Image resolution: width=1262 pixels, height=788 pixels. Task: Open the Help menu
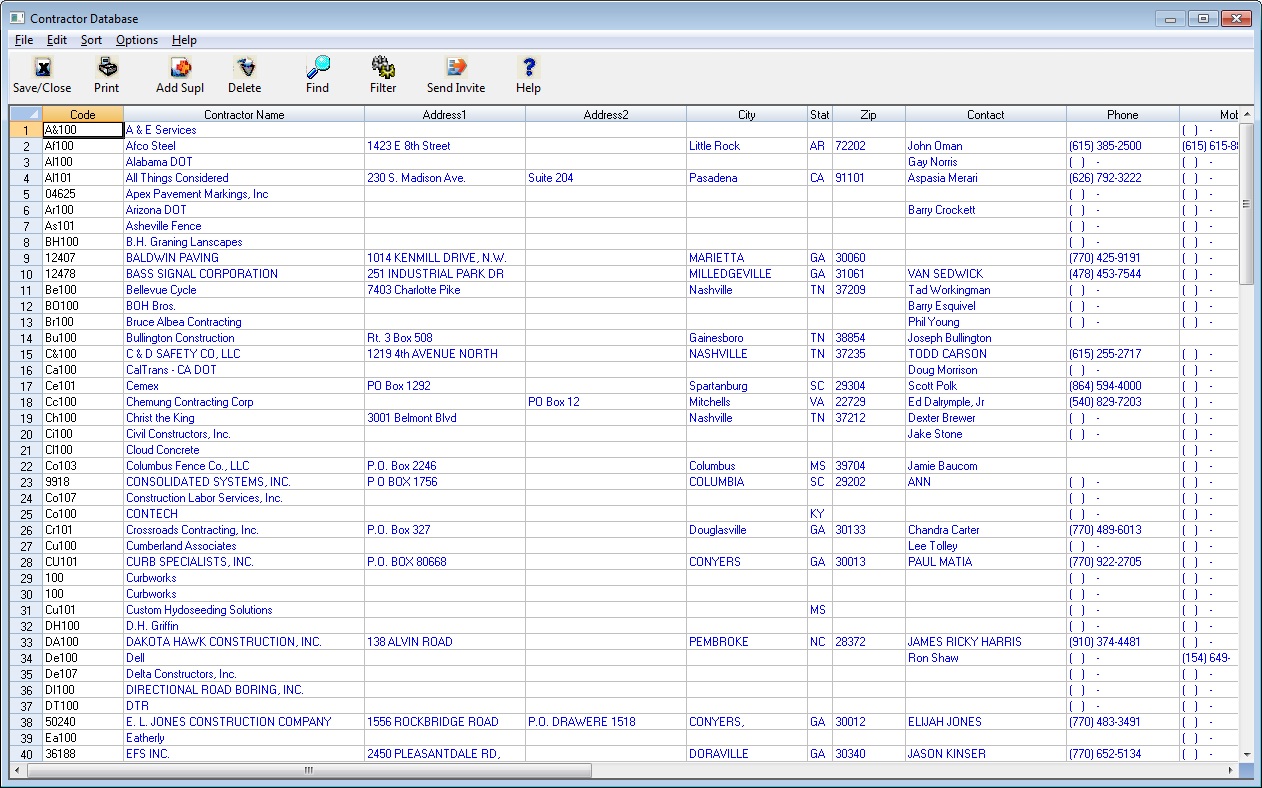pyautogui.click(x=184, y=40)
